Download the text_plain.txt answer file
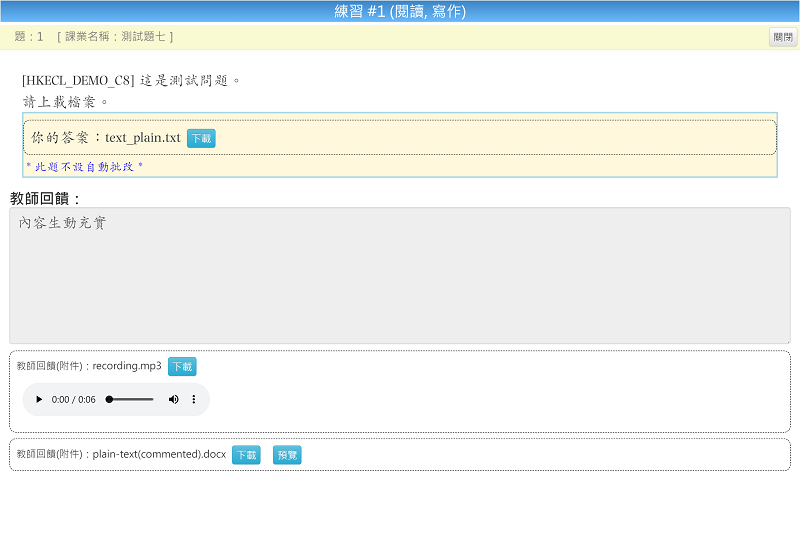 click(201, 138)
